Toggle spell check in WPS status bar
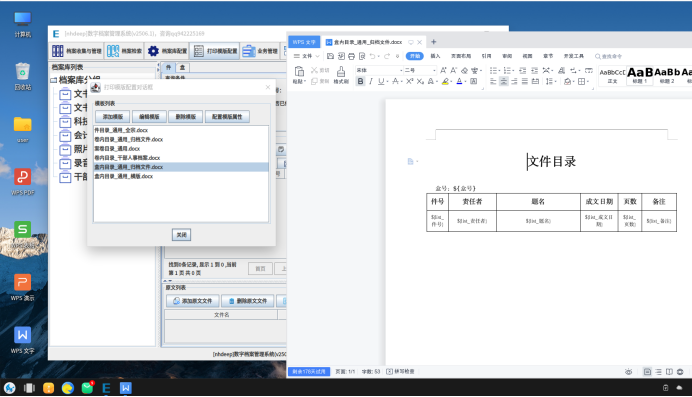This screenshot has width=692, height=397. point(400,372)
